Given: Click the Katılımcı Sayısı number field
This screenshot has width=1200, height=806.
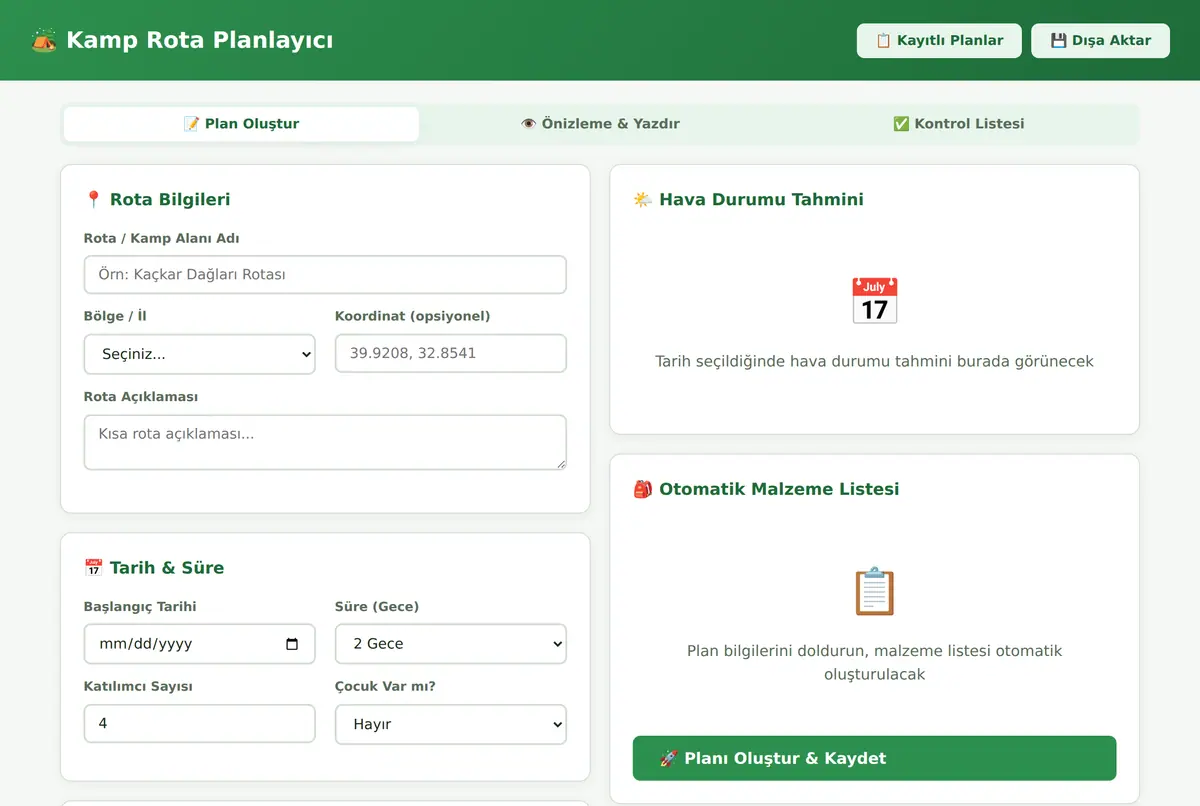Looking at the screenshot, I should (x=200, y=724).
